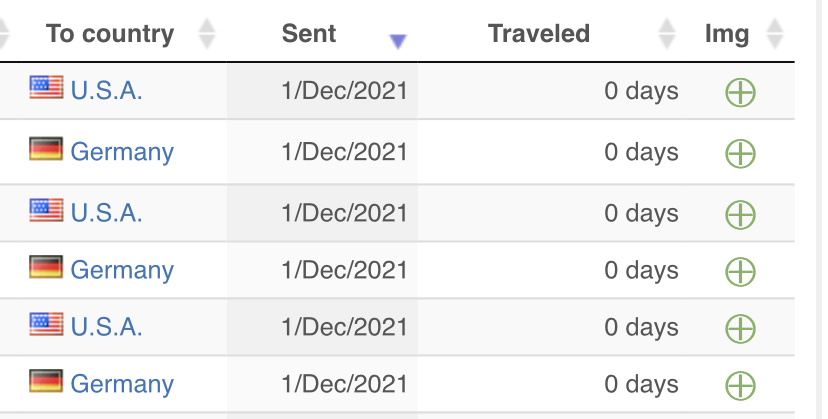The height and width of the screenshot is (419, 828).
Task: Open the Germany link in fourth row
Action: tap(122, 271)
